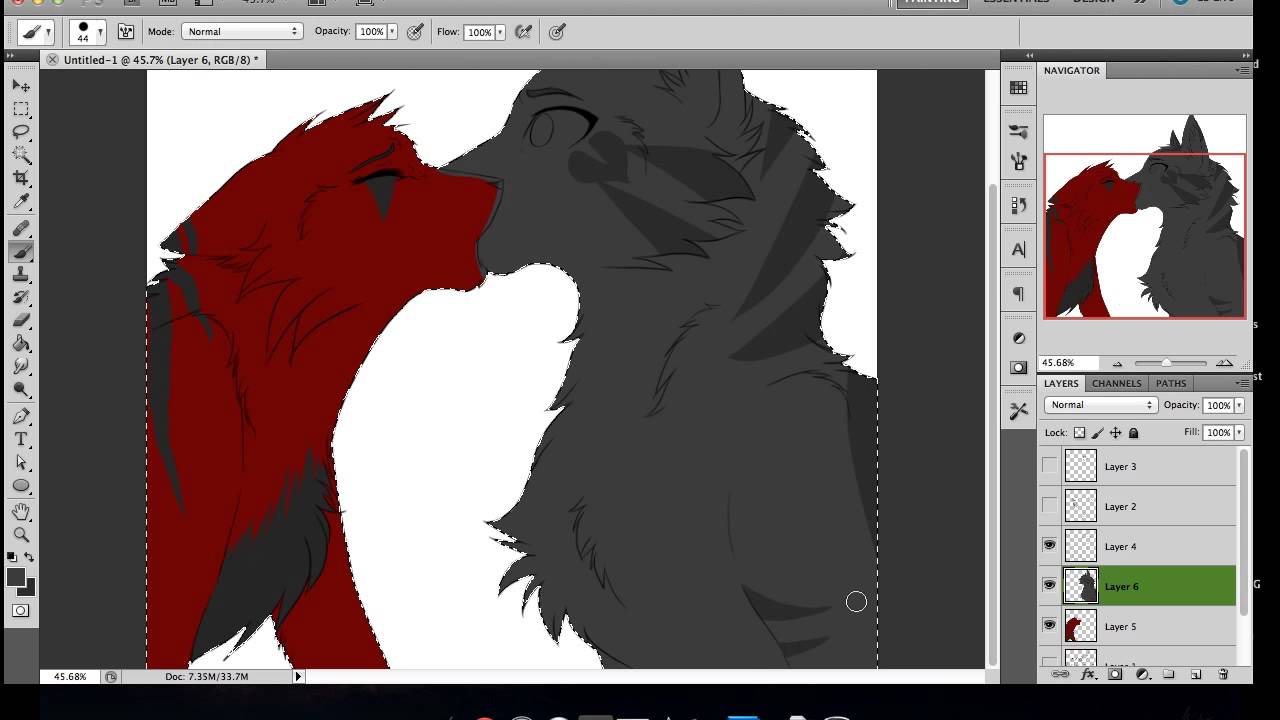The width and height of the screenshot is (1280, 720).
Task: Select the Ellipse shape tool
Action: pyautogui.click(x=21, y=486)
